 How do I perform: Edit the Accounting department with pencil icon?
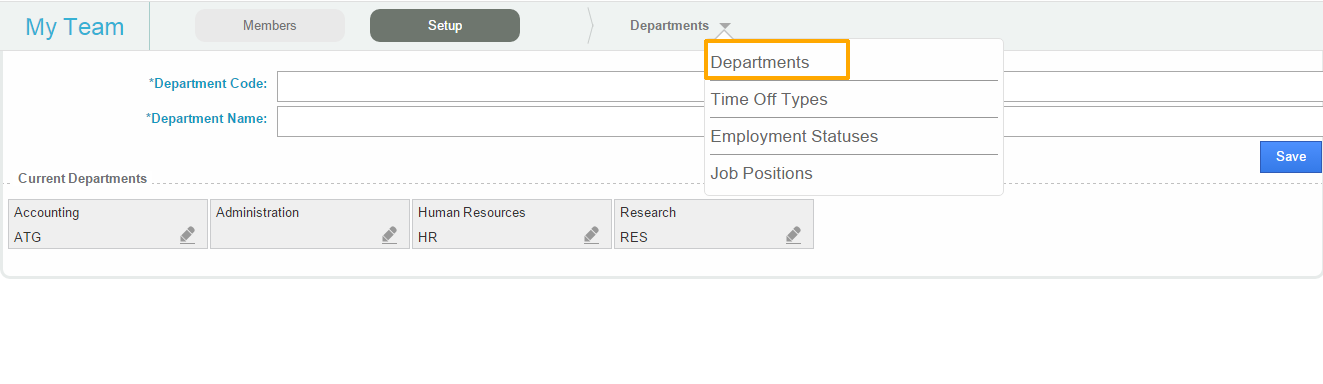pos(187,235)
